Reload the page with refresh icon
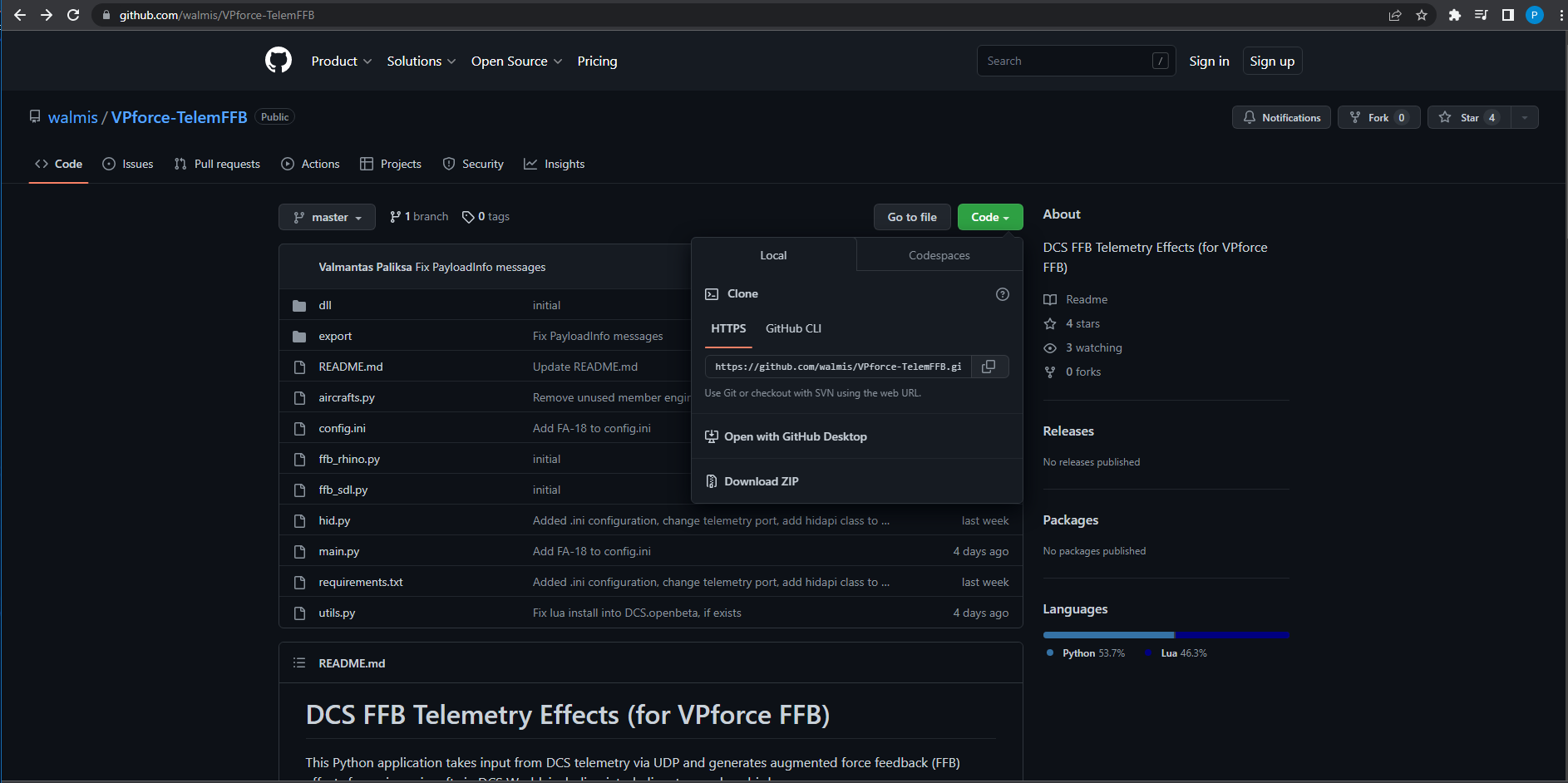This screenshot has width=1568, height=783. click(x=73, y=15)
